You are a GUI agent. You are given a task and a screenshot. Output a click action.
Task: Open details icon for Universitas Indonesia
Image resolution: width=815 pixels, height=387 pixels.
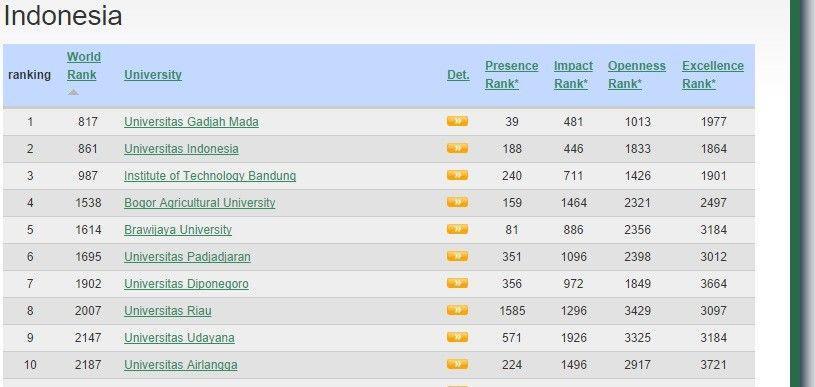tap(457, 148)
